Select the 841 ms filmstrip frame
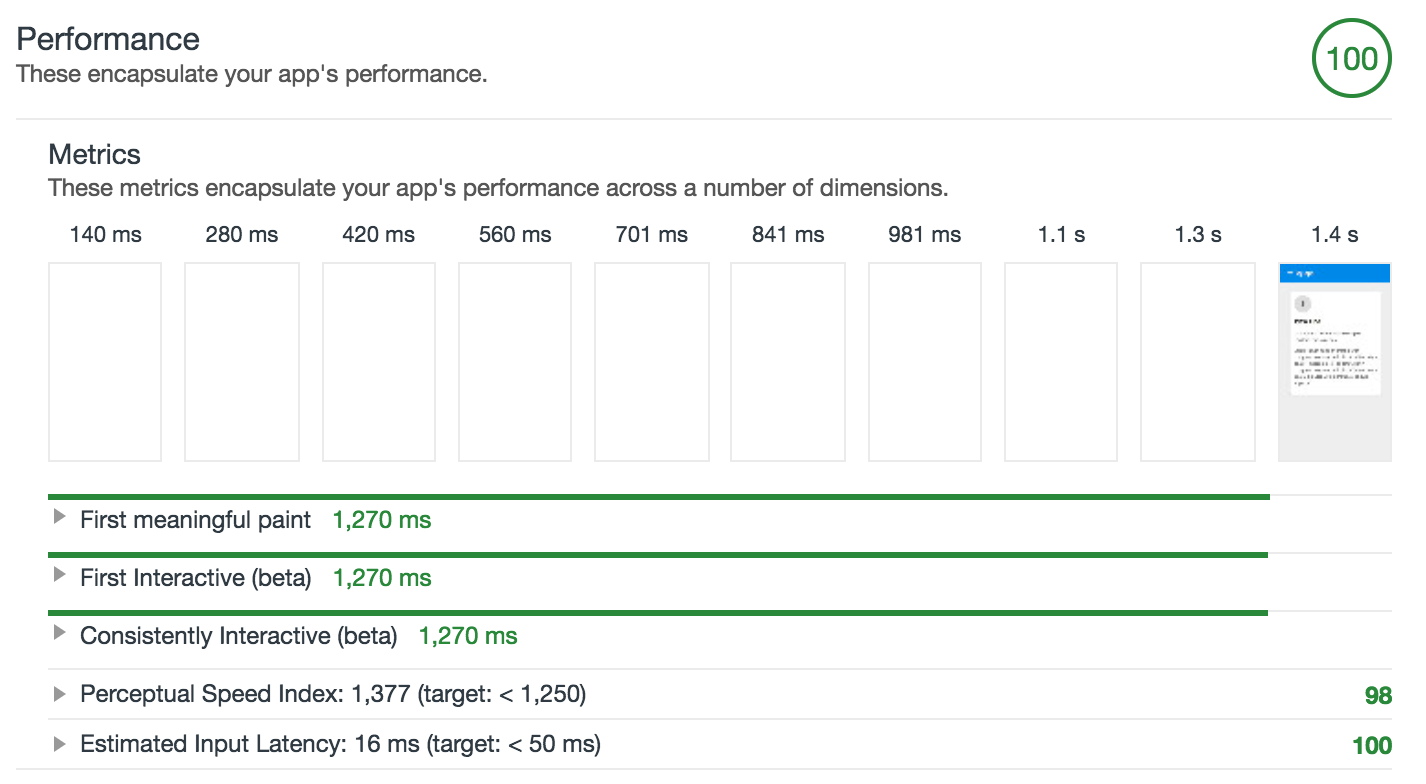The image size is (1426, 784). [x=788, y=362]
